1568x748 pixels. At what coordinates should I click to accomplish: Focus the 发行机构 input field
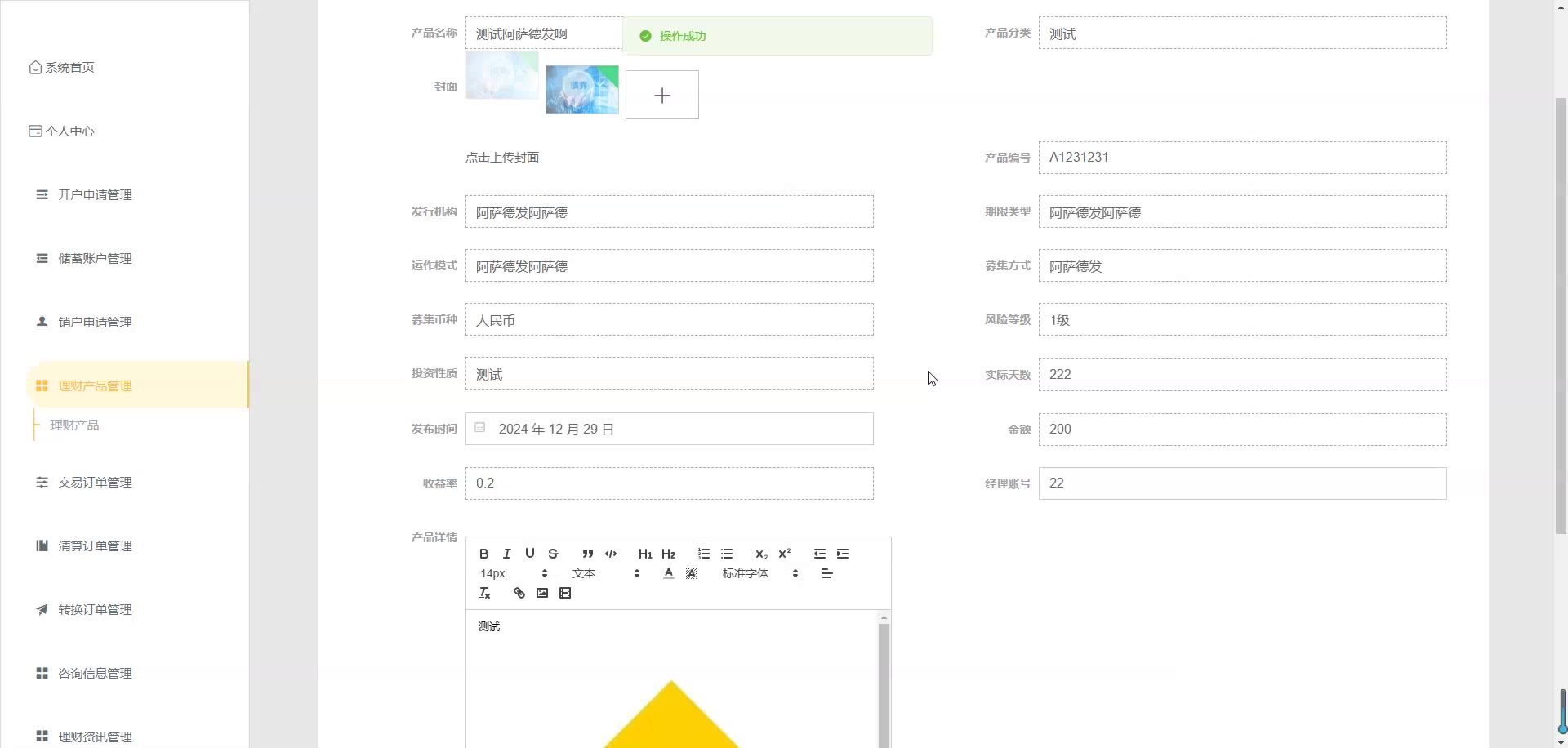[x=670, y=211]
